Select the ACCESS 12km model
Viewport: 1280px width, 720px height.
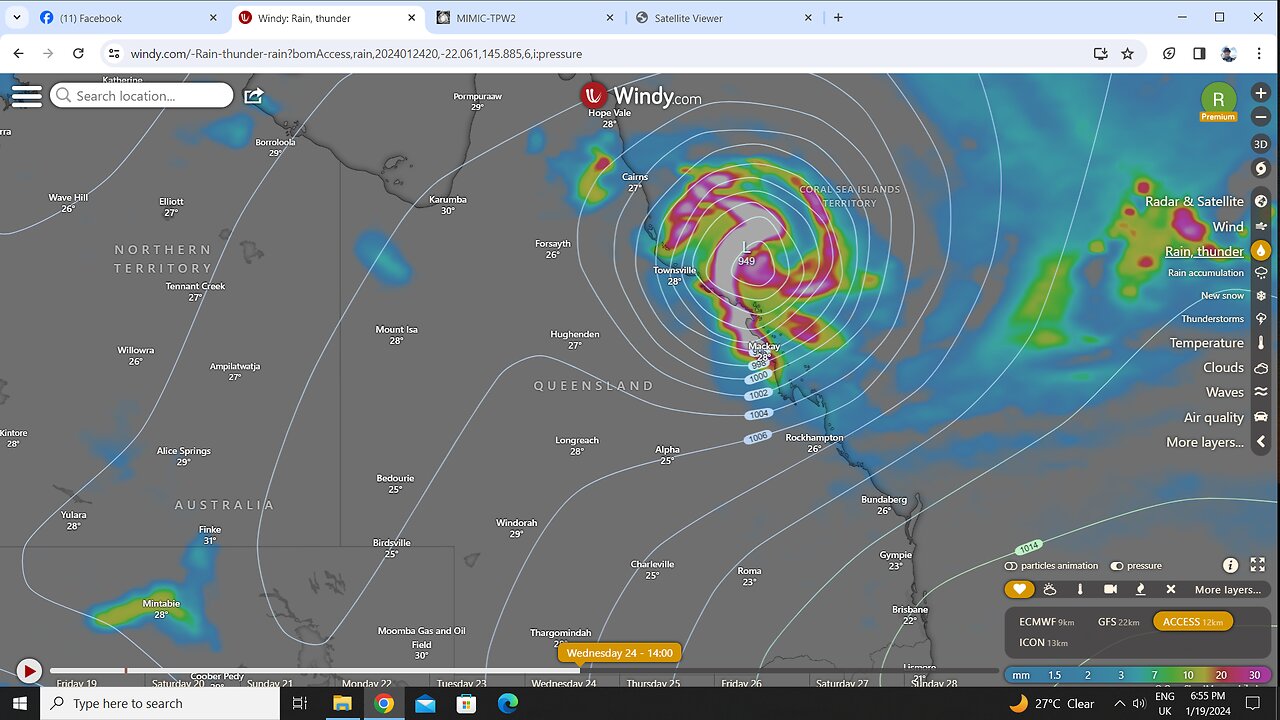pyautogui.click(x=1193, y=622)
